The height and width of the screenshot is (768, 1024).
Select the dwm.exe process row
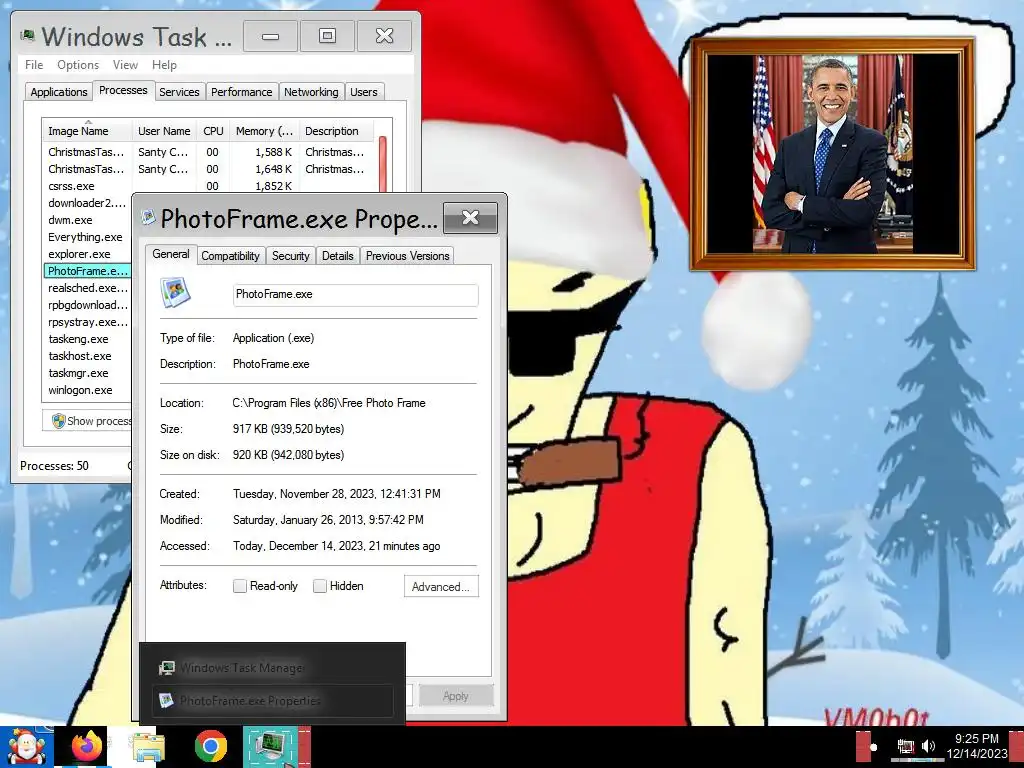coord(88,220)
